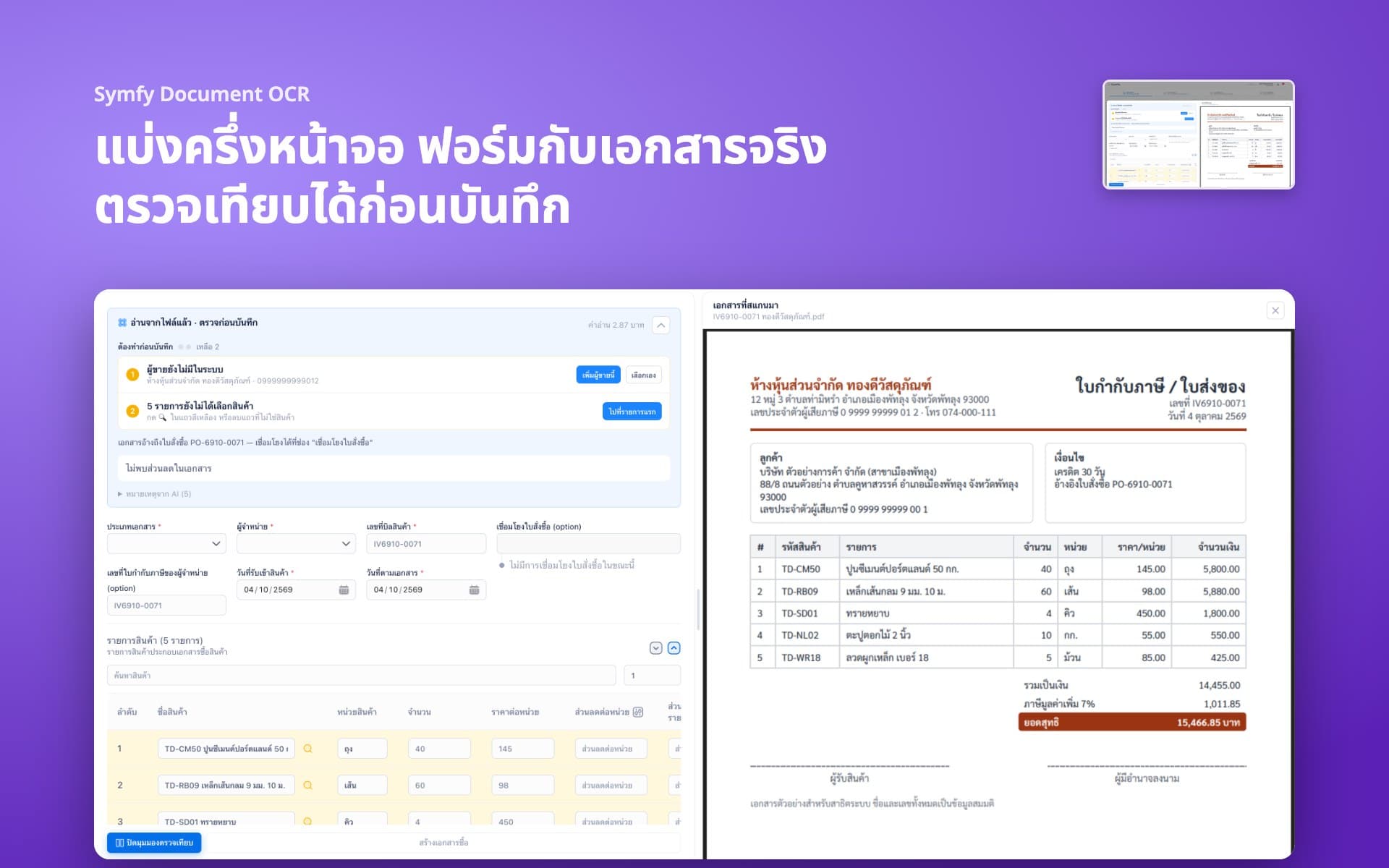This screenshot has height=868, width=1389.
Task: Click product name field 'TD-RB09 เหล็กเส้นกลม'
Action: [x=226, y=785]
